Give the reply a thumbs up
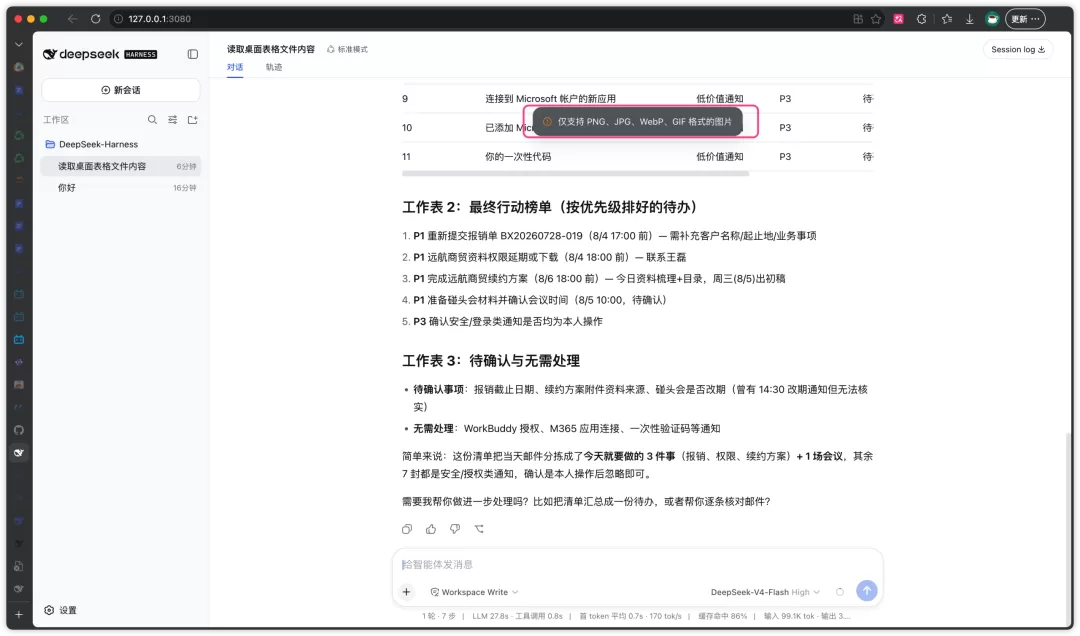Viewport: 1080px width, 636px height. click(x=431, y=530)
